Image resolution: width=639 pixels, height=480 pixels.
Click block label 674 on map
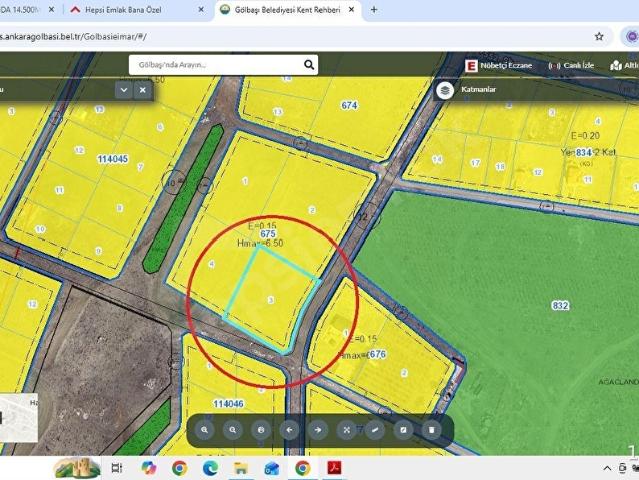point(349,106)
